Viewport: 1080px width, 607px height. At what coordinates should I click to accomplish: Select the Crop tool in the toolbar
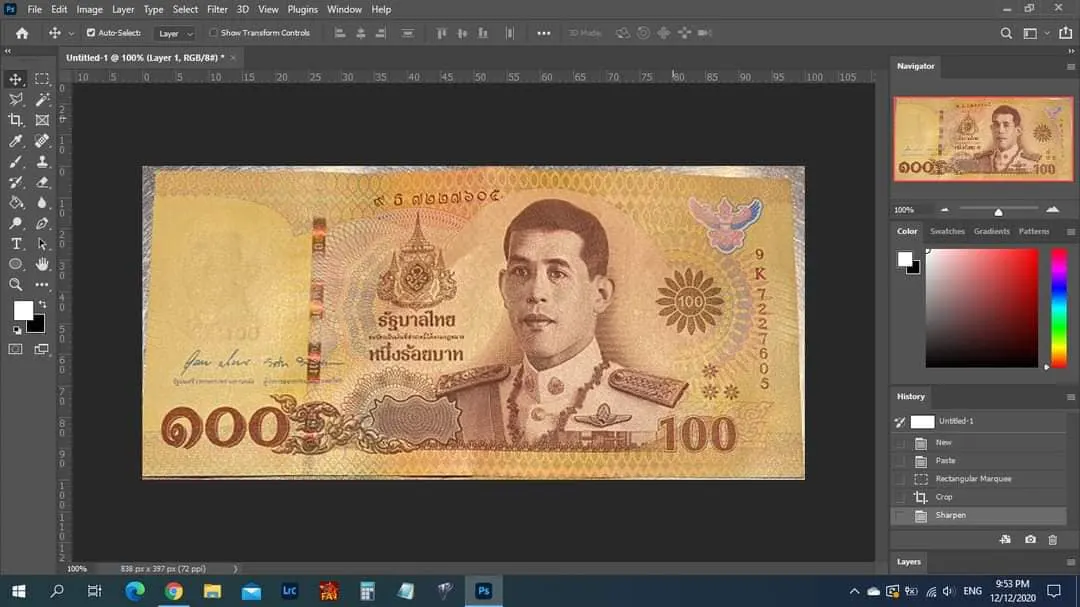click(x=16, y=120)
